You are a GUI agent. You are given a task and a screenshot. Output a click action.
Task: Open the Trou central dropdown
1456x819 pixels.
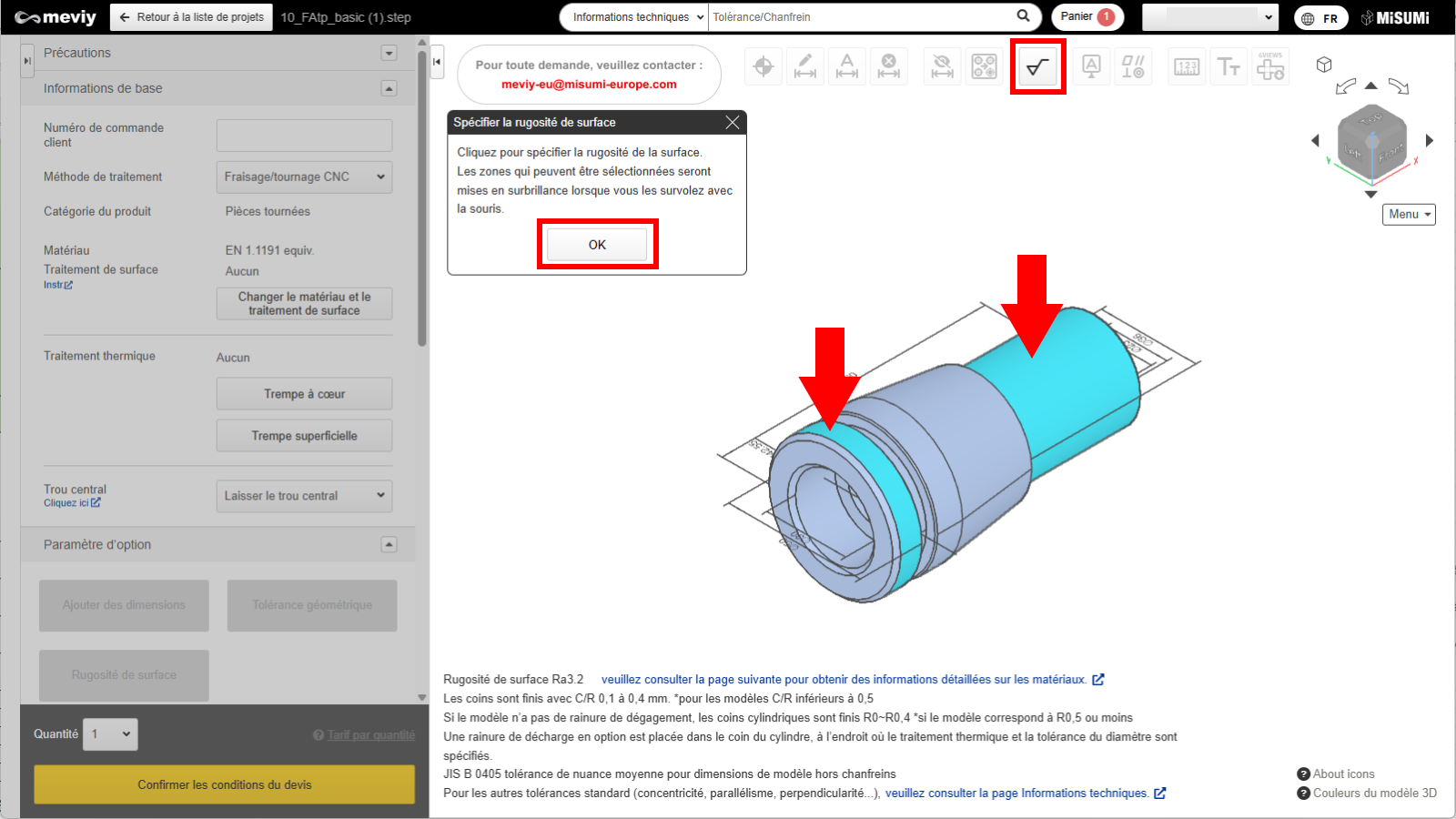304,496
